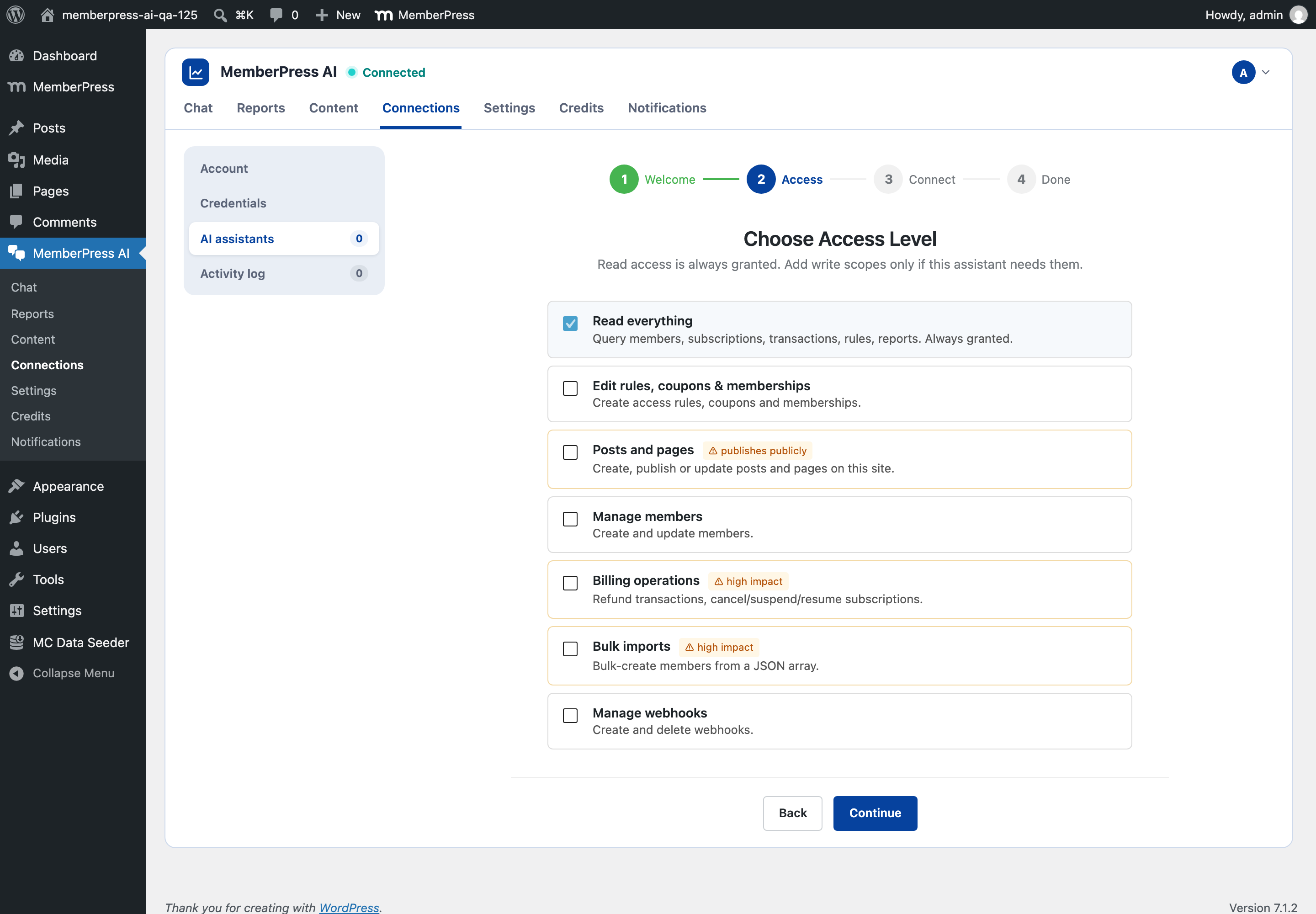Screen dimensions: 1316x914
Task: Open the comments bubble in the admin bar
Action: [276, 15]
